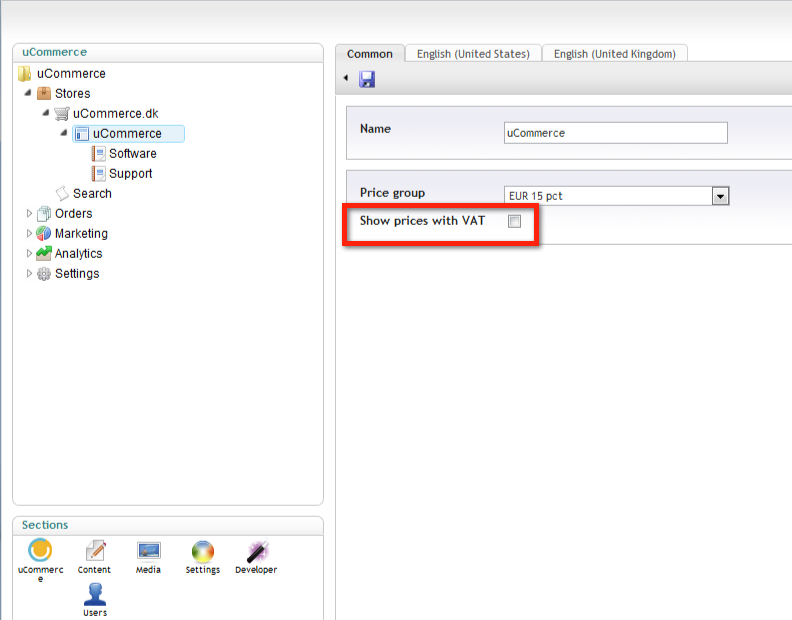The image size is (792, 620).
Task: Click the uCommerce panel header title
Action: coord(55,52)
